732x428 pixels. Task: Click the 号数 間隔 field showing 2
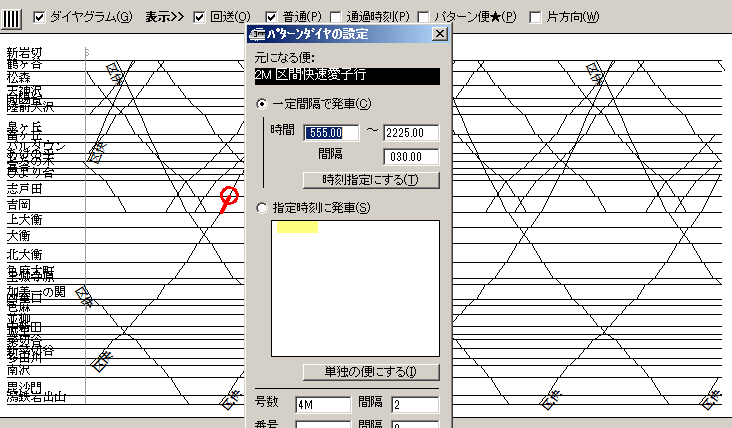click(x=414, y=405)
